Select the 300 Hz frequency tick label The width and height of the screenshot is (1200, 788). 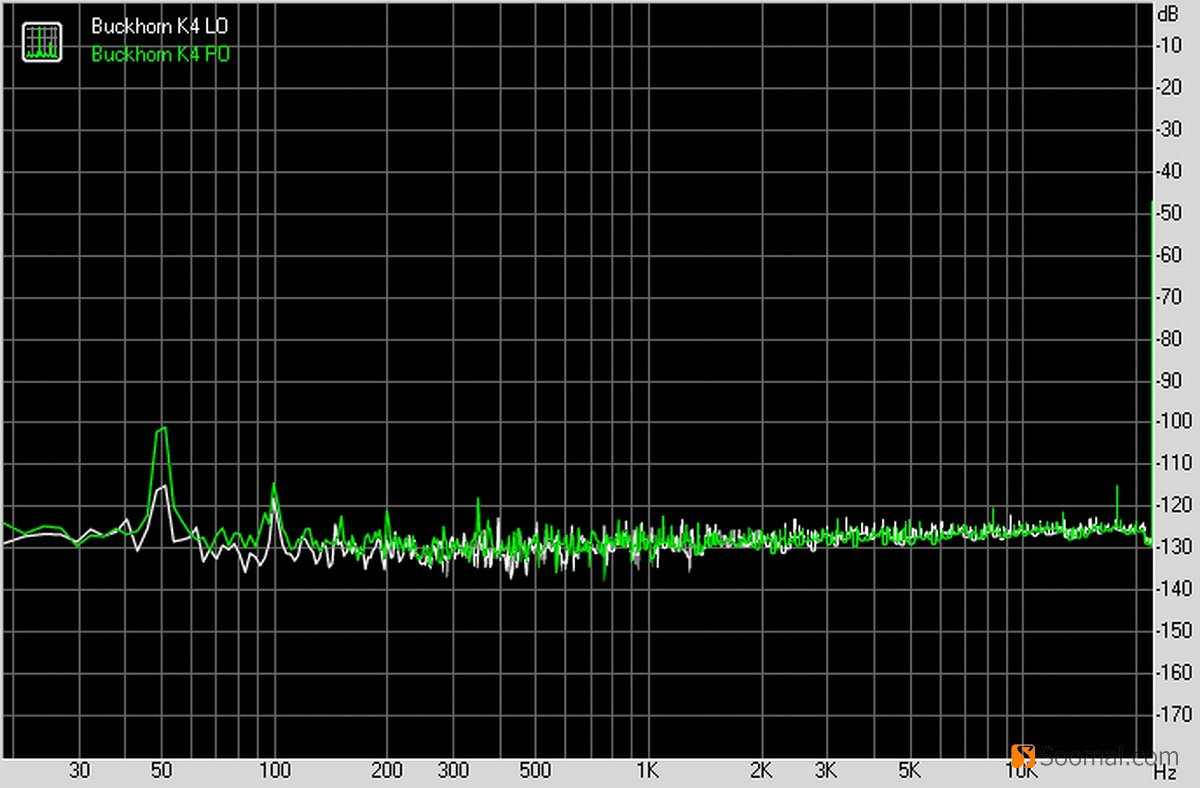pyautogui.click(x=452, y=771)
